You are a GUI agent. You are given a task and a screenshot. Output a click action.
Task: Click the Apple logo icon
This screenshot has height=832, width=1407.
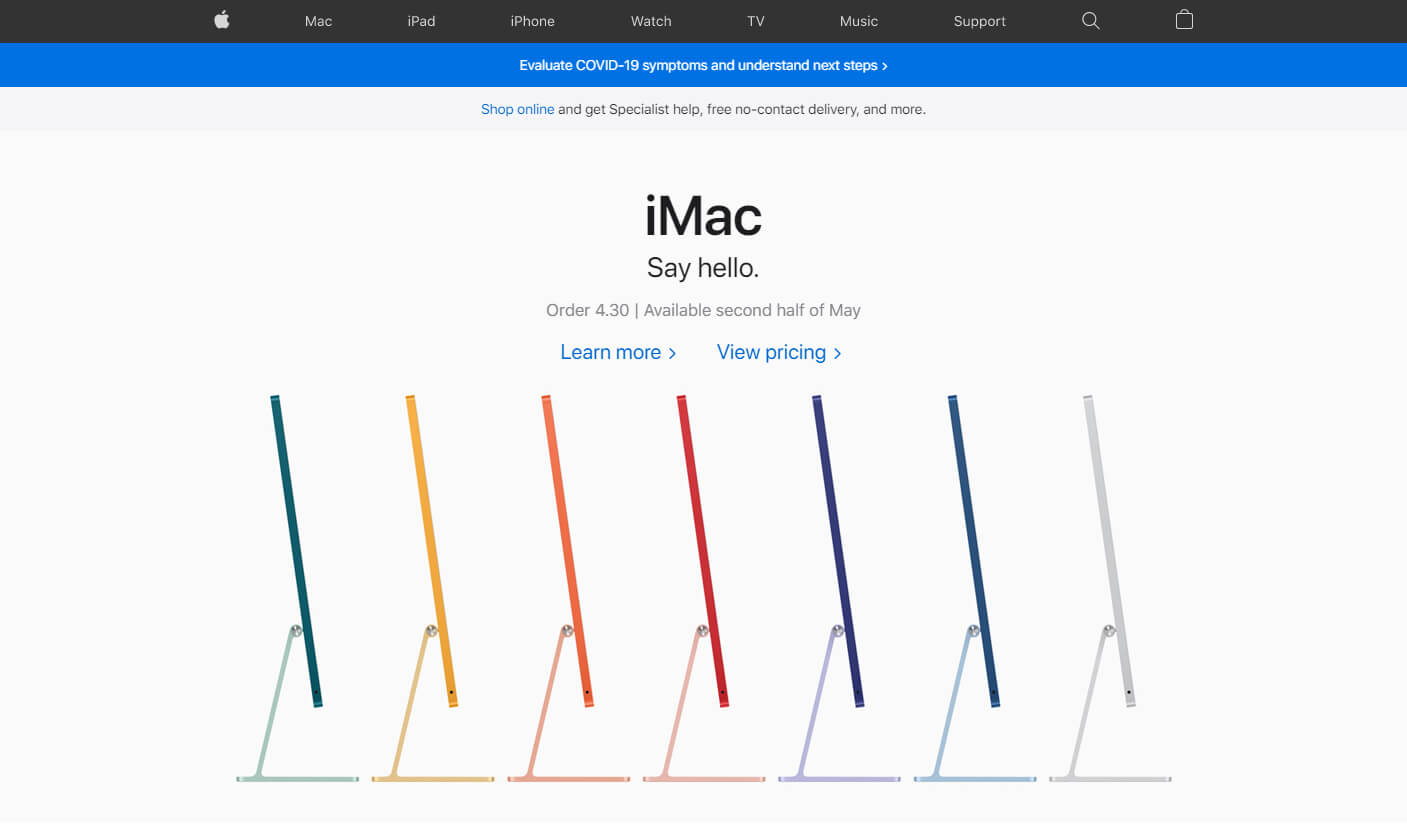point(221,21)
